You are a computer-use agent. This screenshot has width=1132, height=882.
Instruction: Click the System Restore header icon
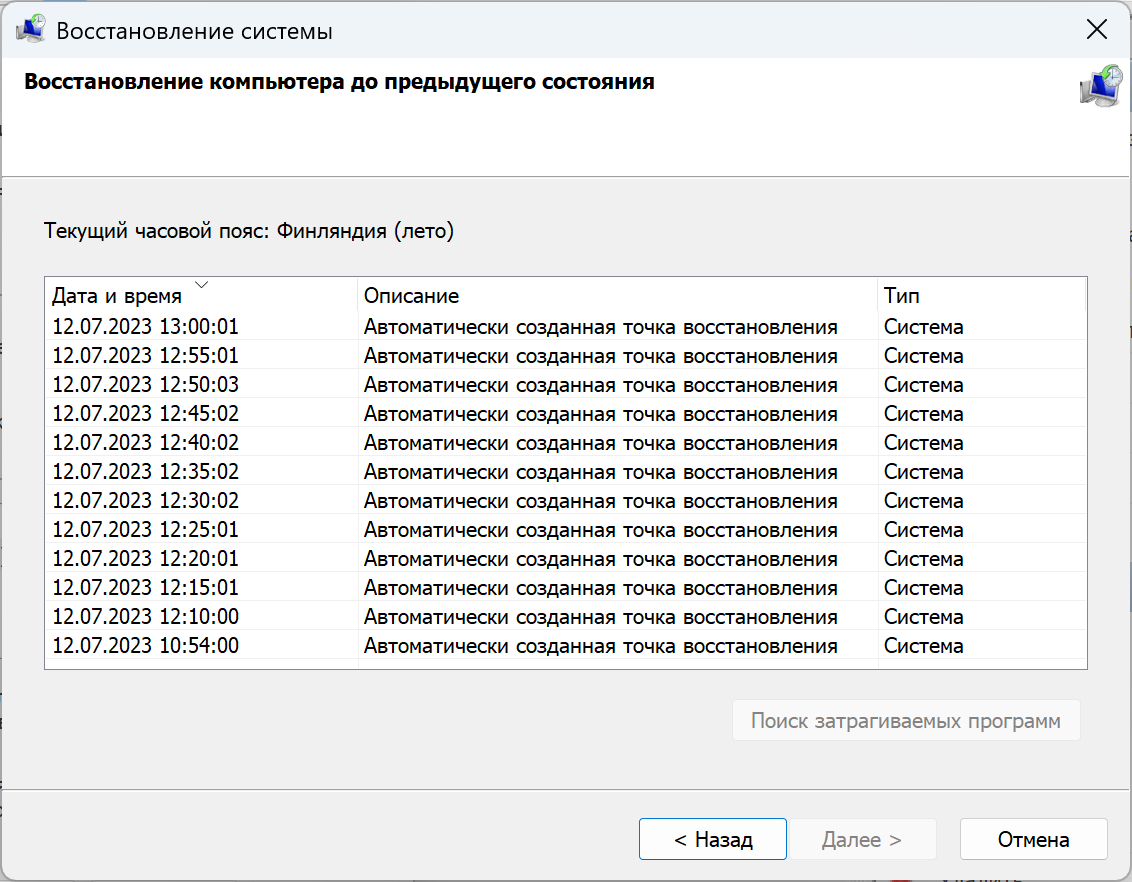point(1101,86)
